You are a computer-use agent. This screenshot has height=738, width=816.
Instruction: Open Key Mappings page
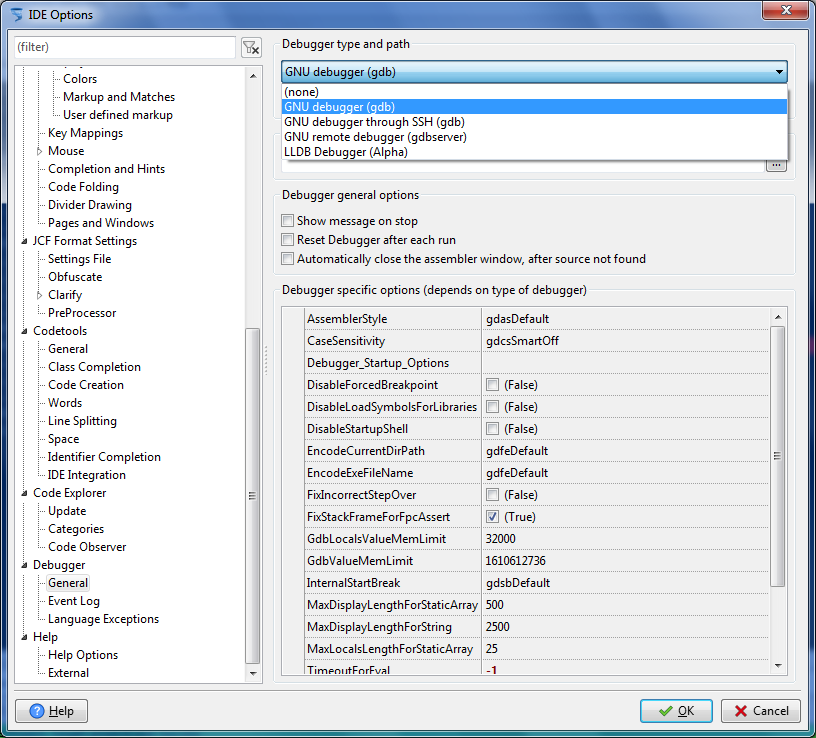pos(85,133)
